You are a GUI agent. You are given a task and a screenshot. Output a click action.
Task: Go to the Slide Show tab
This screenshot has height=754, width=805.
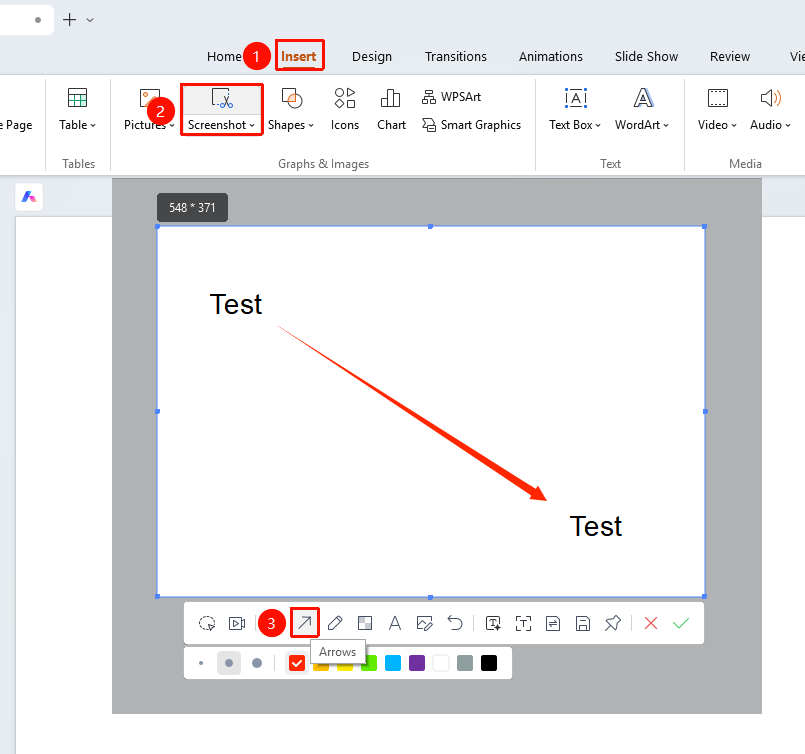pyautogui.click(x=646, y=56)
